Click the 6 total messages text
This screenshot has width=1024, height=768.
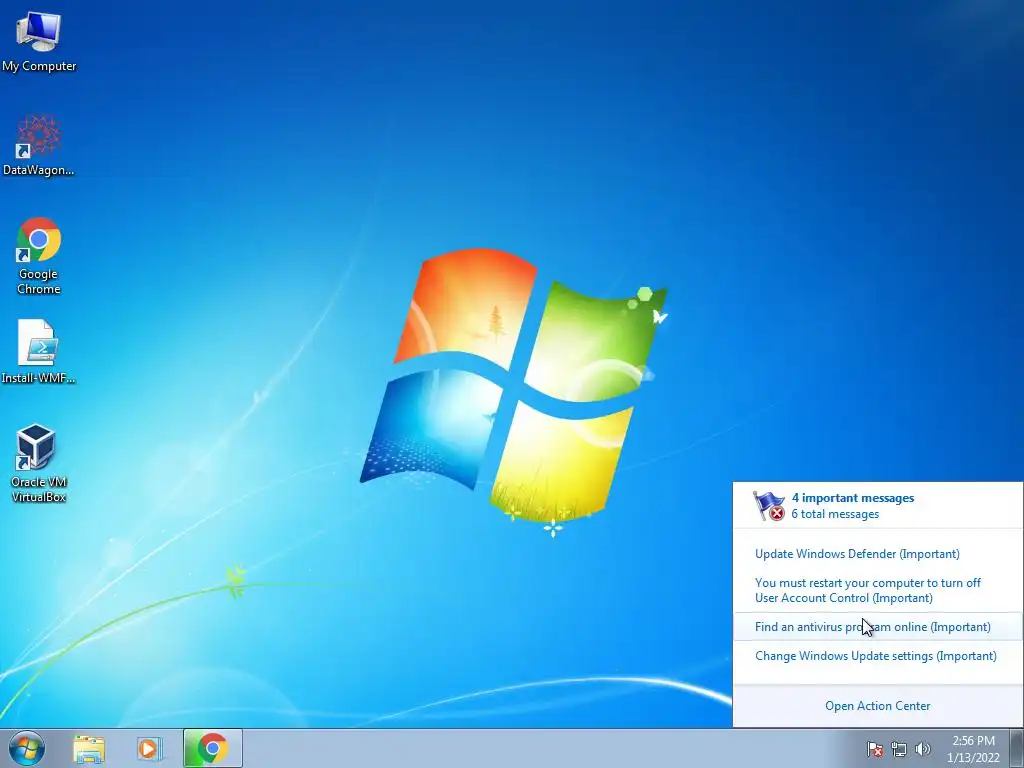click(x=835, y=514)
